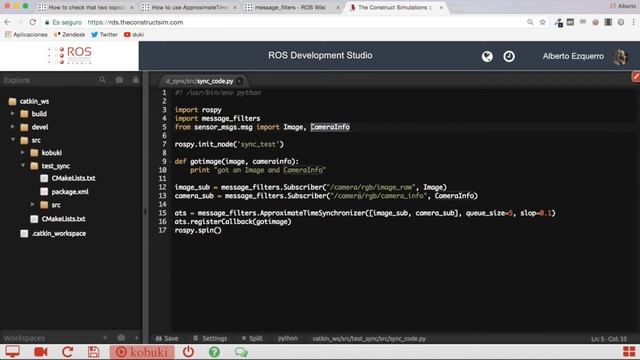This screenshot has height=360, width=640.
Task: Open the Zendesk bookmark
Action: click(x=69, y=35)
